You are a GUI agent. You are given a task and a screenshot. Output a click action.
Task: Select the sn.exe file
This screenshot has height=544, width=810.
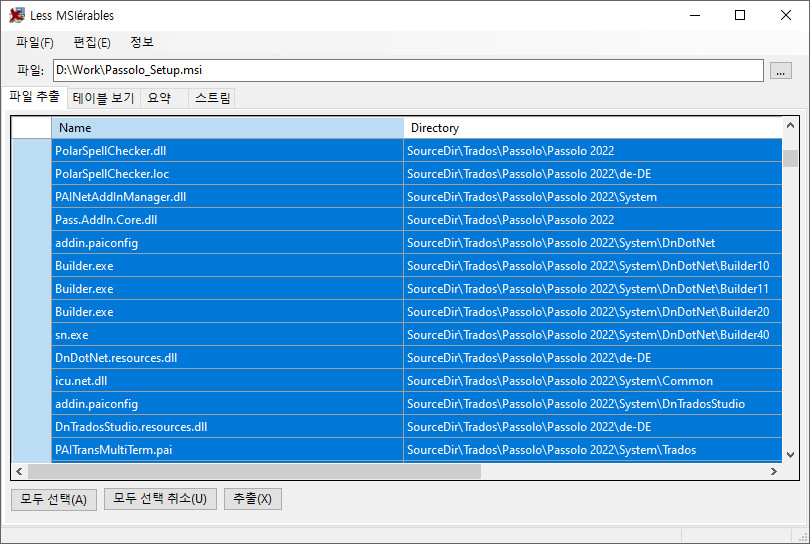click(227, 335)
